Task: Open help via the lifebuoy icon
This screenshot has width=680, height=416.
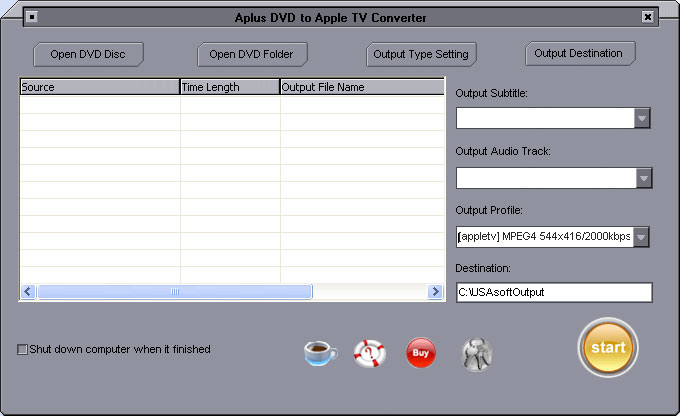Action: (369, 353)
